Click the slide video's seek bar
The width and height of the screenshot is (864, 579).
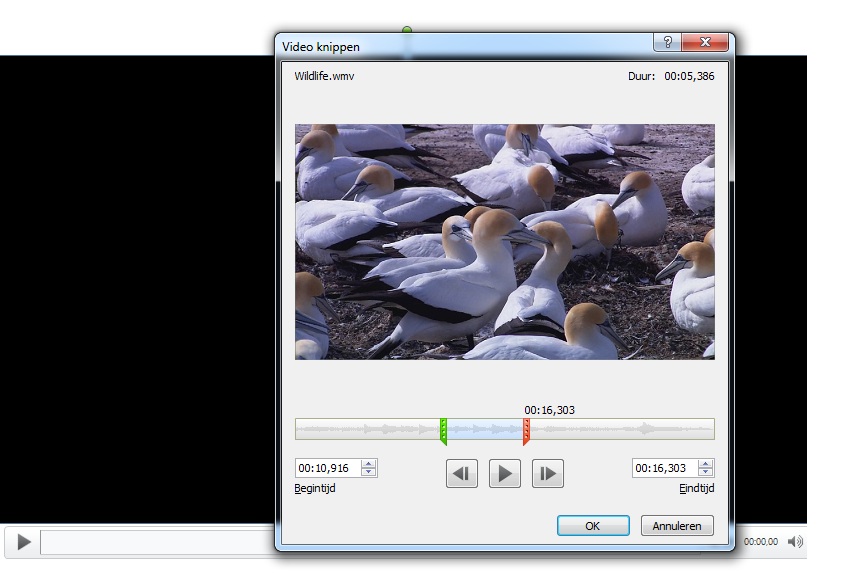pos(158,542)
